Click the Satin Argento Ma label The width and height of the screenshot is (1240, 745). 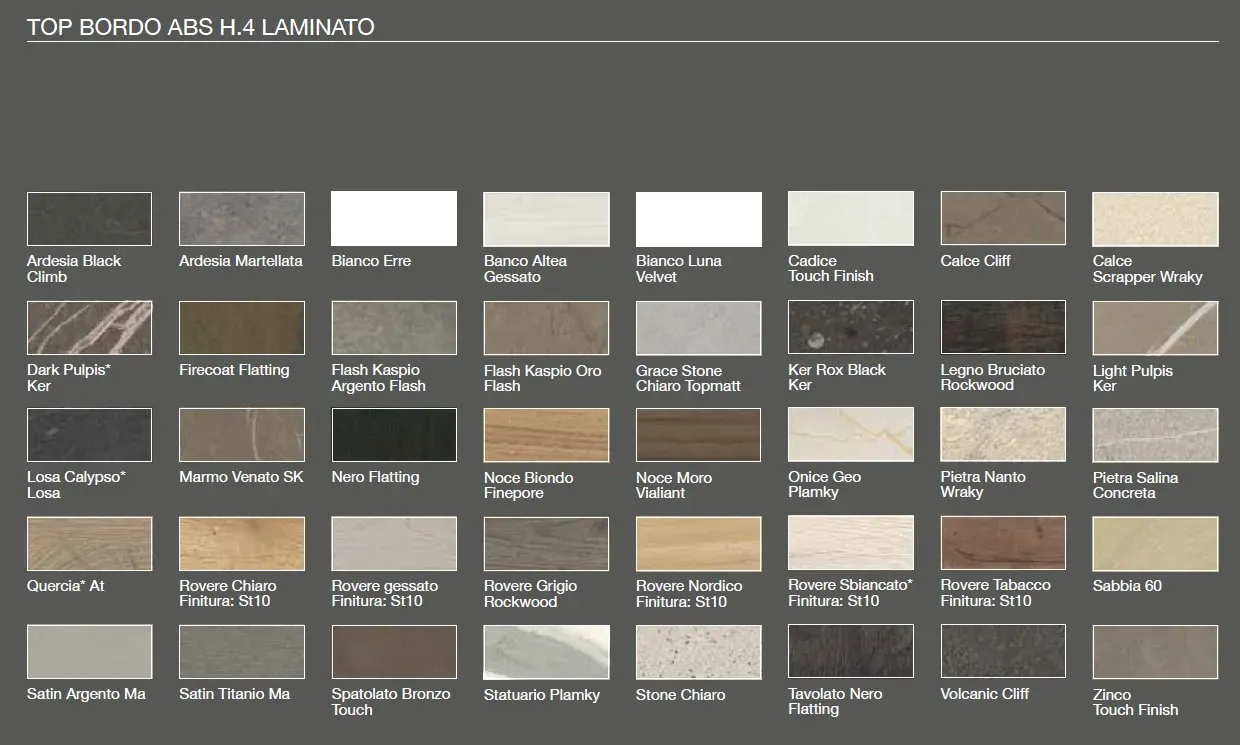[86, 694]
